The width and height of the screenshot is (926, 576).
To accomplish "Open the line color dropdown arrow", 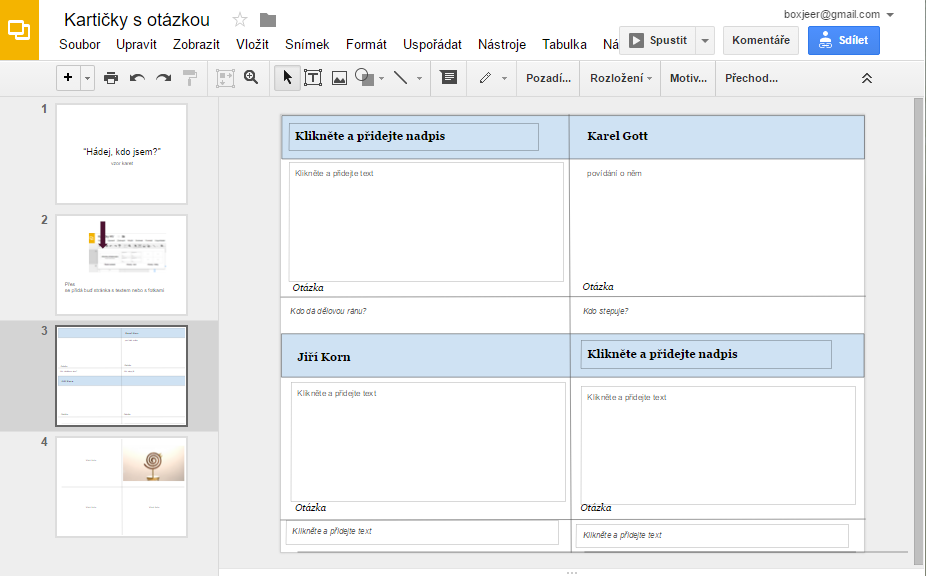I will [x=504, y=78].
